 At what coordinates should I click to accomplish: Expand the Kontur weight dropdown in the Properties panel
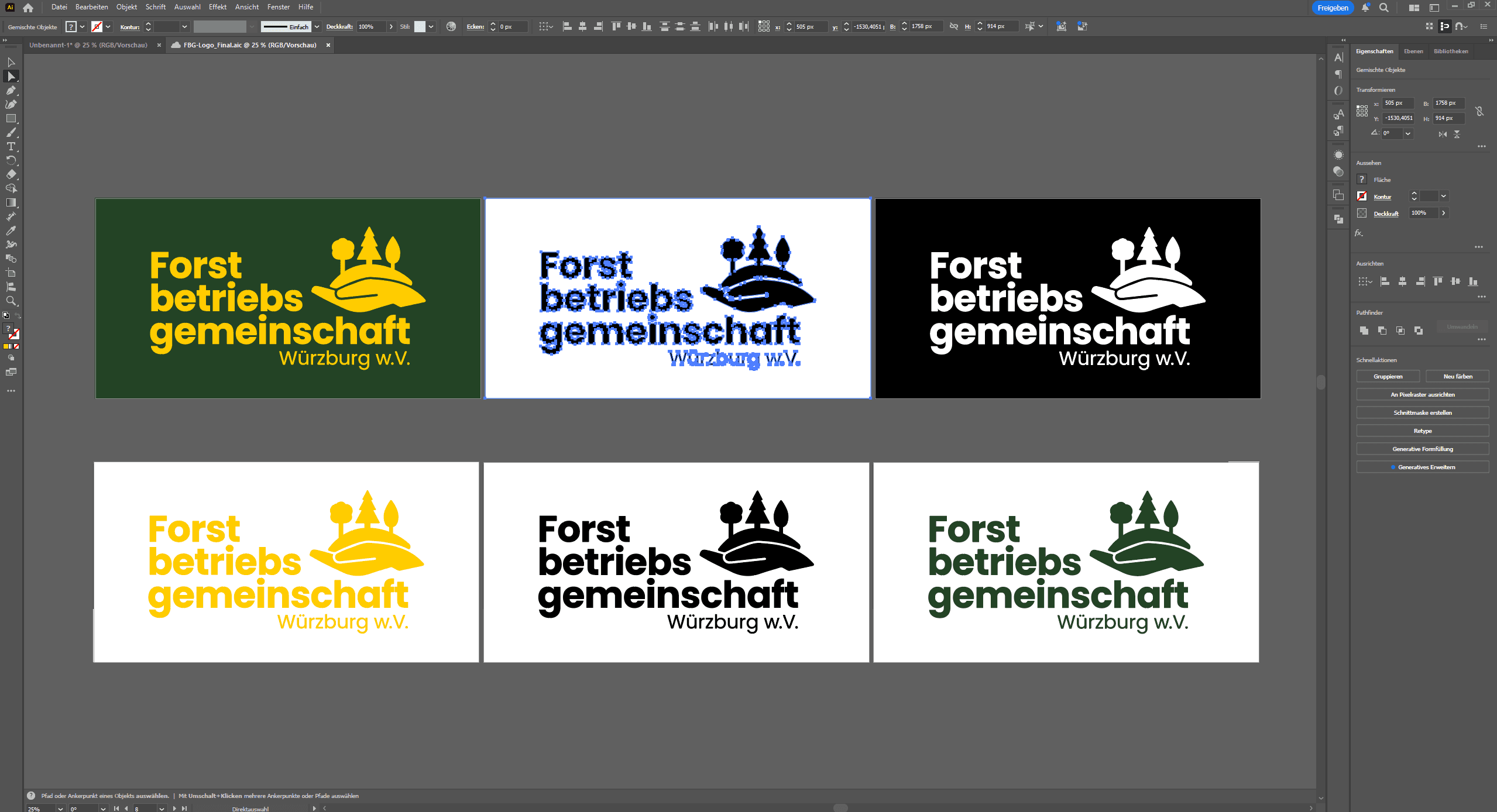click(1444, 197)
